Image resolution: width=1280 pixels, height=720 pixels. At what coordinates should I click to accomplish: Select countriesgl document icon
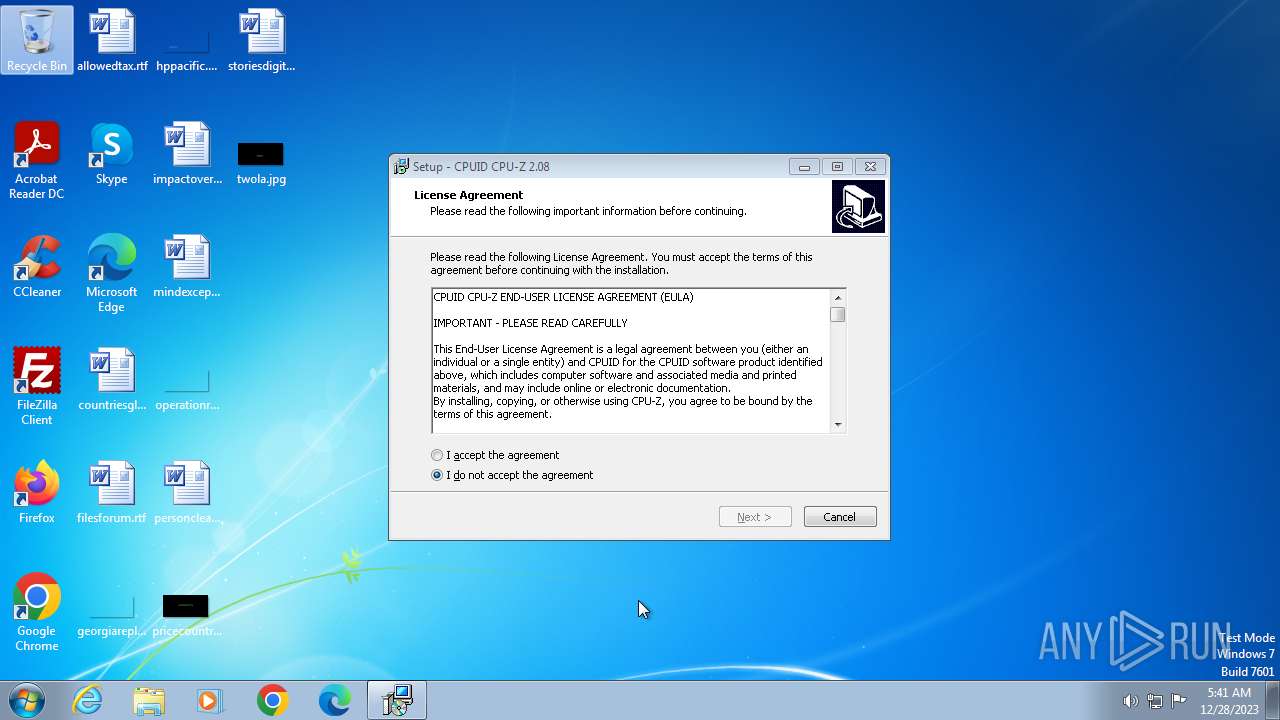[112, 380]
